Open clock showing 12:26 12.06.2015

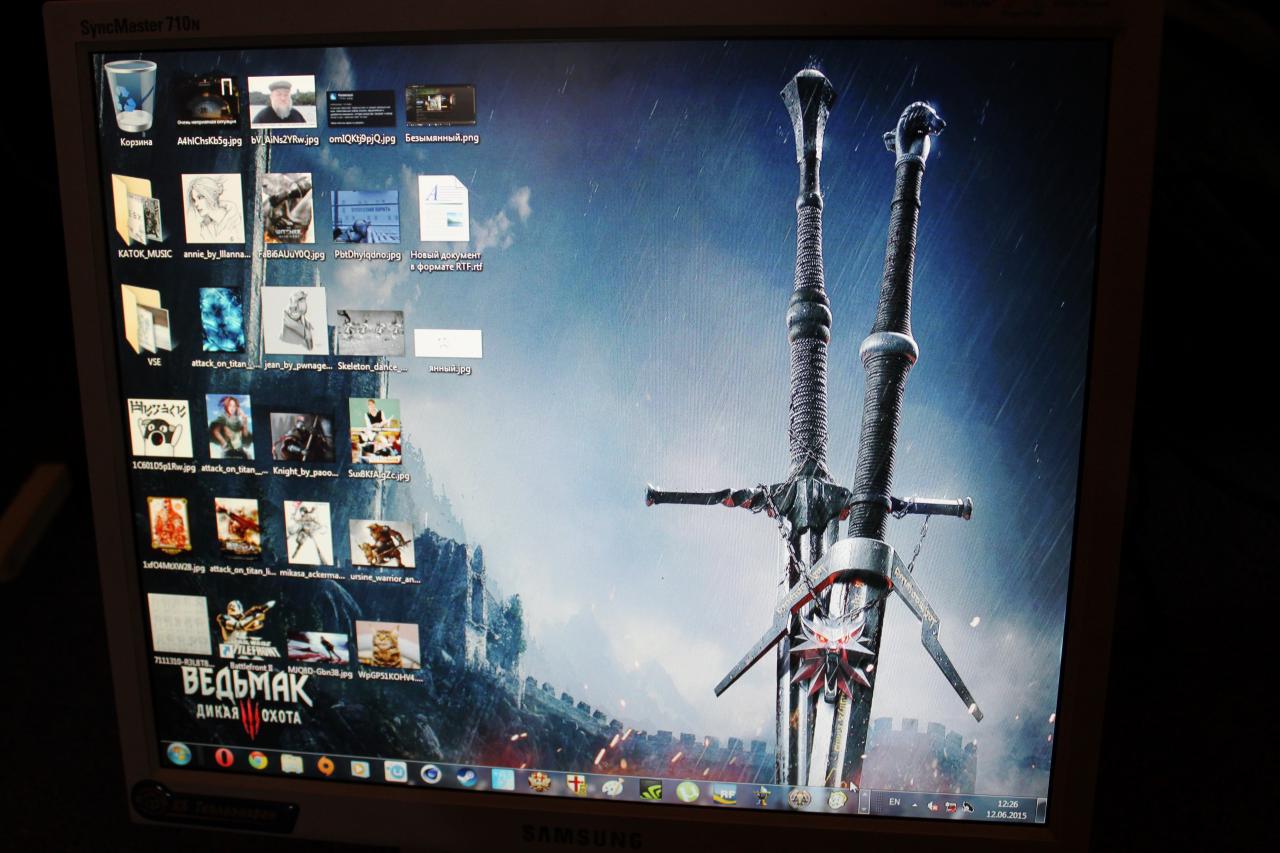tap(1008, 809)
